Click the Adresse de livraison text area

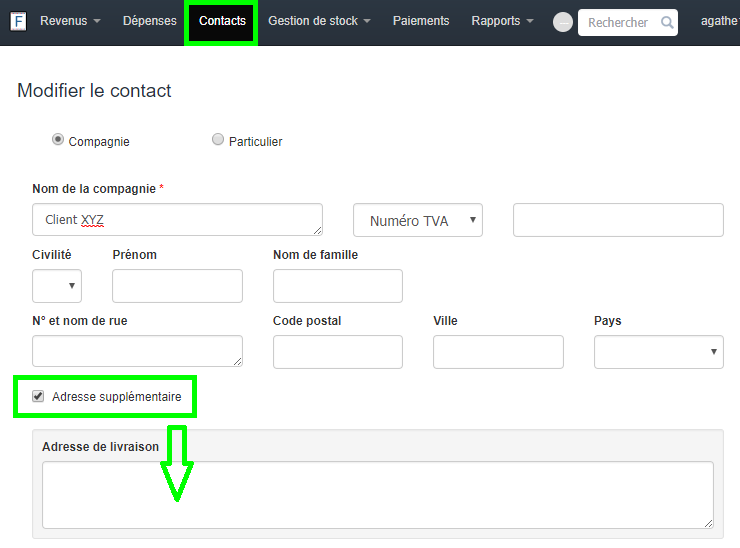tap(377, 494)
